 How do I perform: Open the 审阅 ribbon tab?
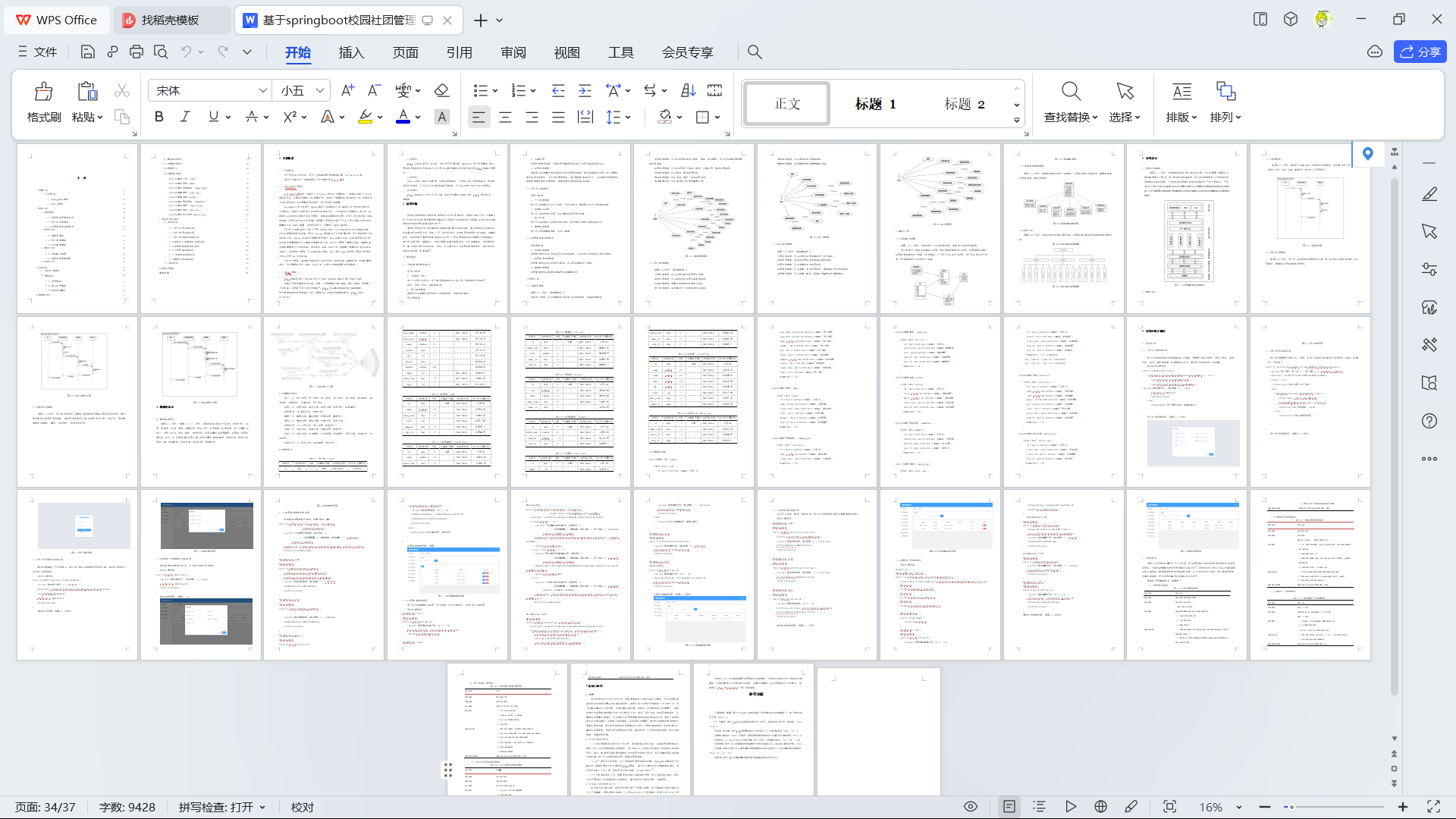(513, 52)
